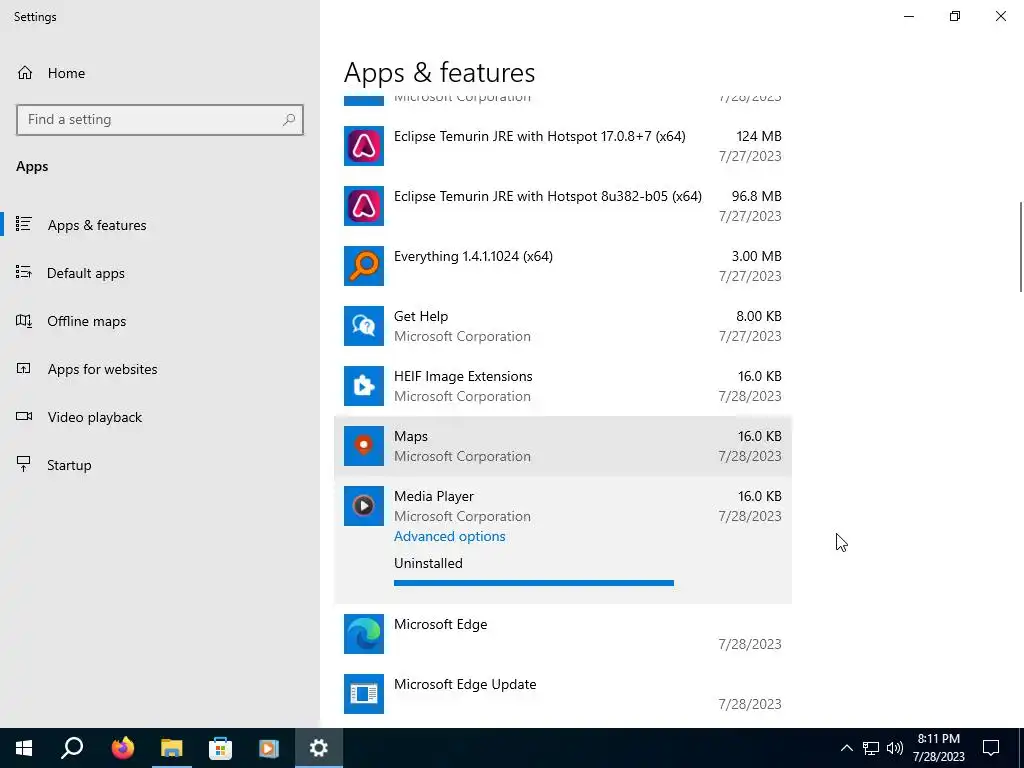Image resolution: width=1024 pixels, height=768 pixels.
Task: Click the Everything search app icon
Action: tap(364, 266)
